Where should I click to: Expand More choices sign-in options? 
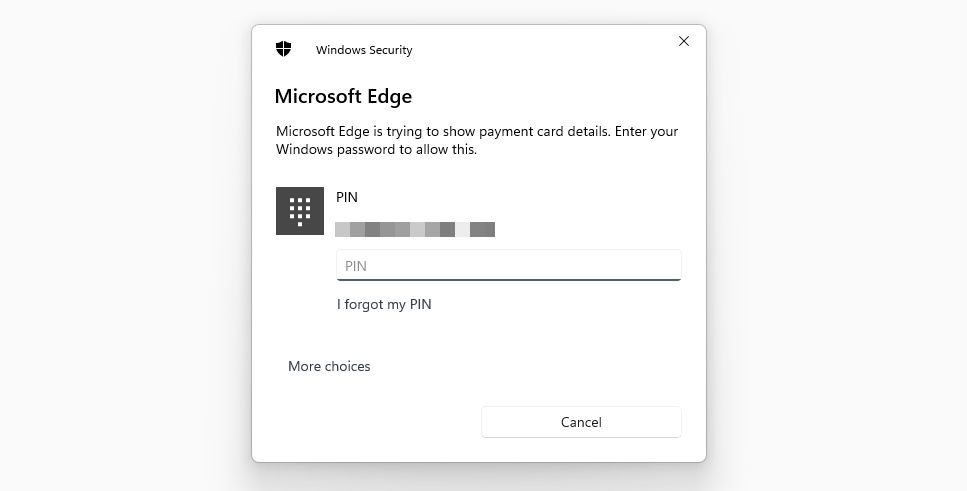pyautogui.click(x=329, y=366)
